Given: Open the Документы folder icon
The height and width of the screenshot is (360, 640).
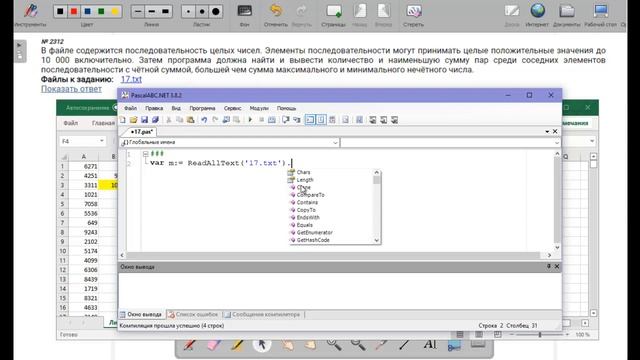Looking at the screenshot, I should tap(567, 11).
